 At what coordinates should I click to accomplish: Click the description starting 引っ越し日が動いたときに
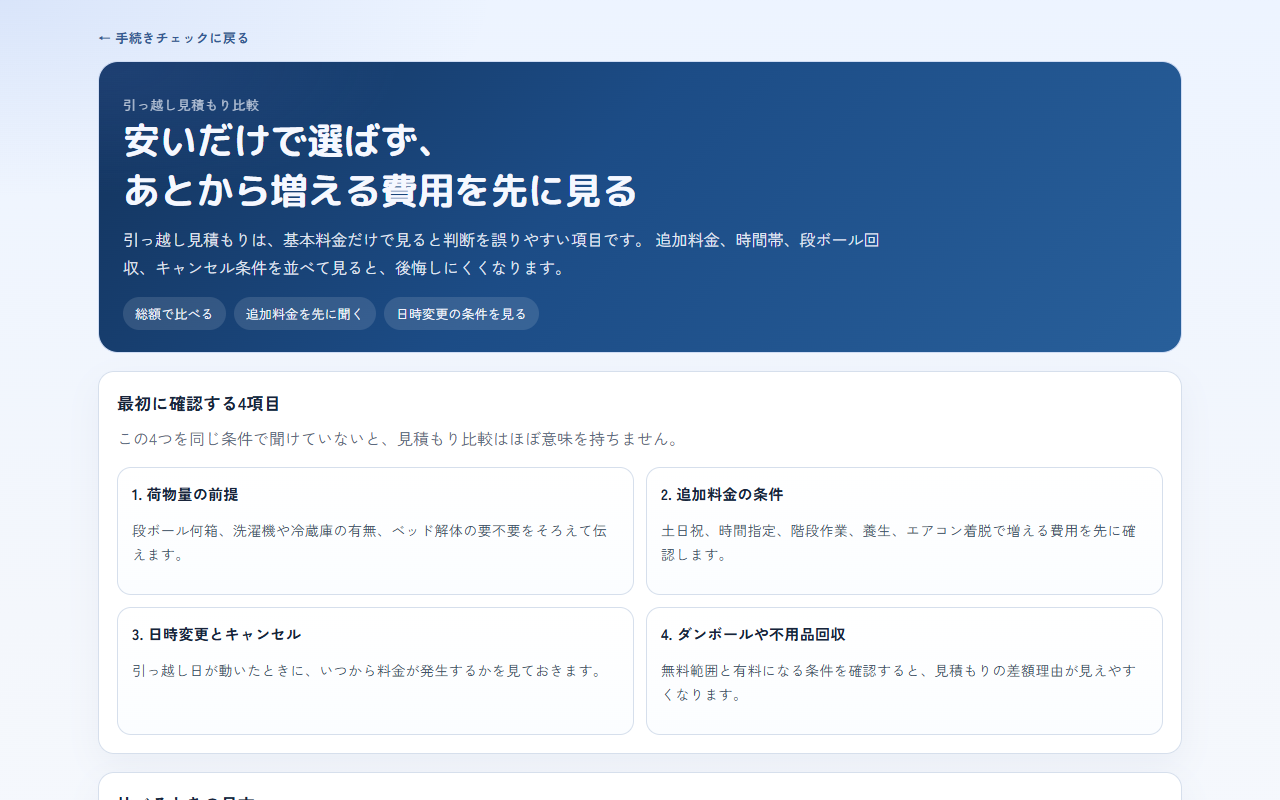tap(369, 671)
